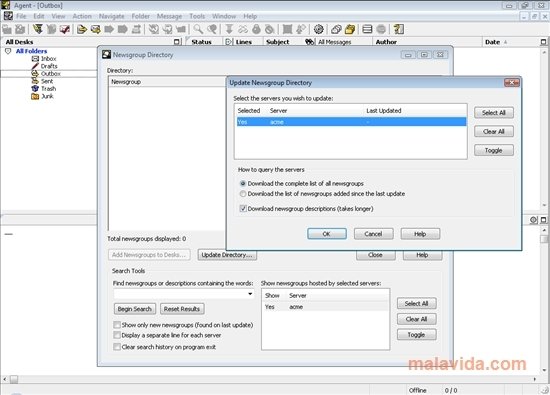This screenshot has height=395, width=550.
Task: Click Toggle beside the hosted servers list
Action: pyautogui.click(x=416, y=335)
